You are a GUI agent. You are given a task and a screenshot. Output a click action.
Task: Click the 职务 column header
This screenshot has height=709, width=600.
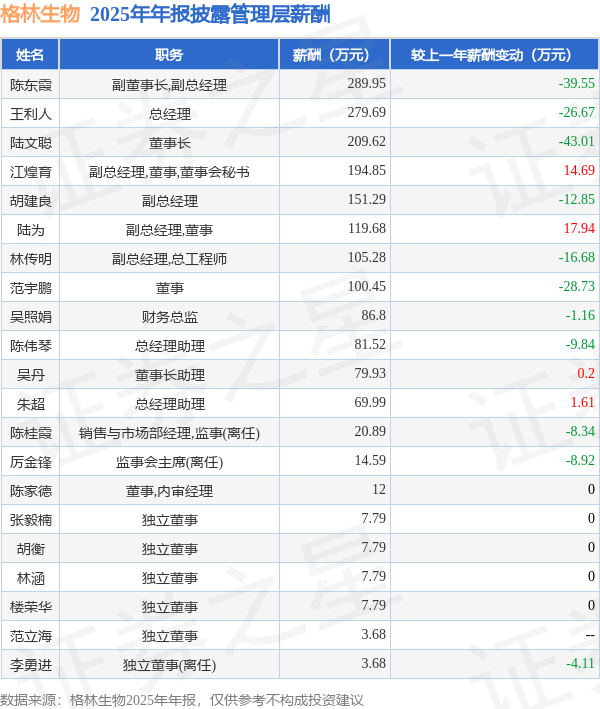tap(169, 55)
